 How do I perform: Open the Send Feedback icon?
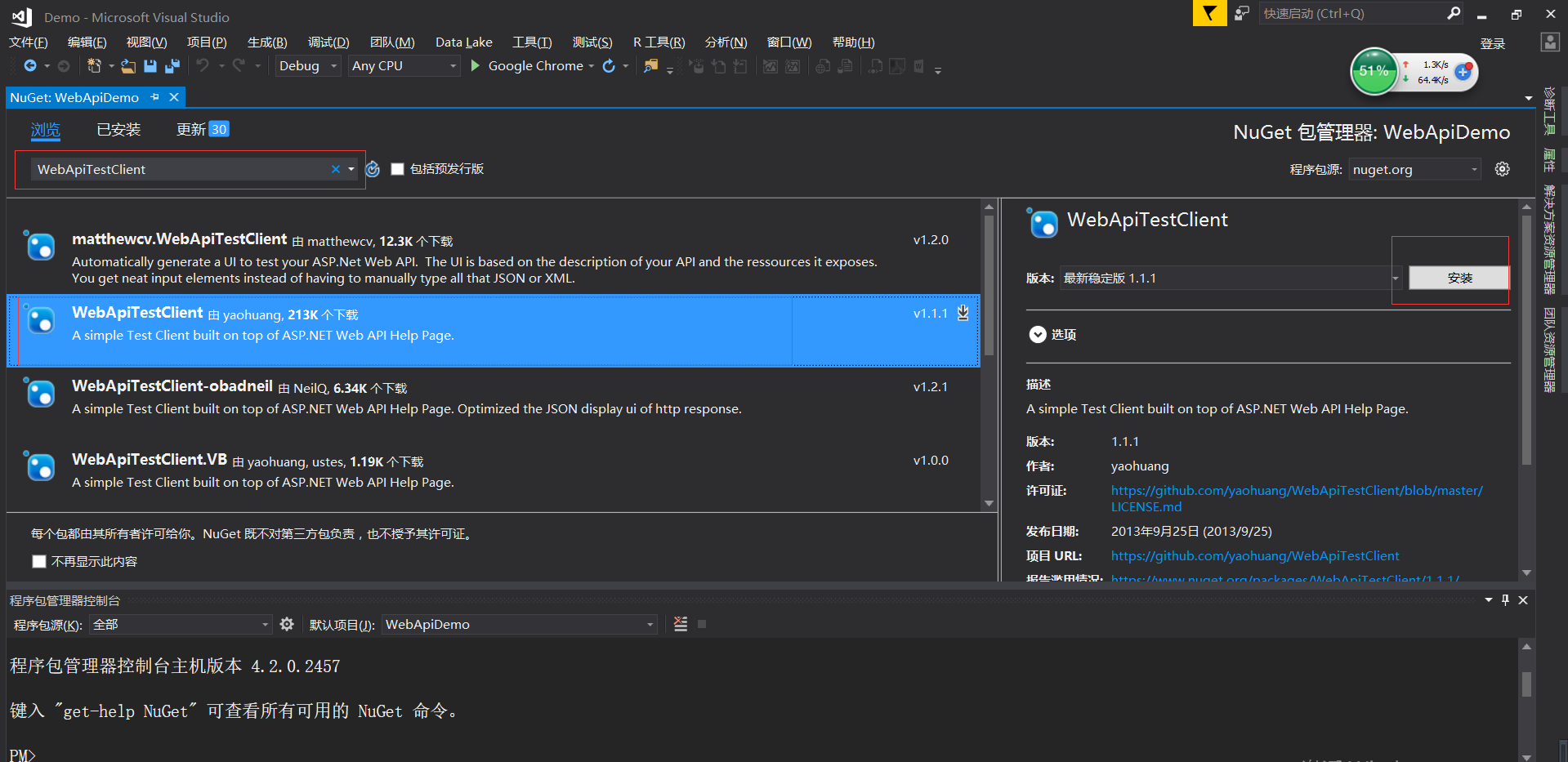click(1242, 13)
